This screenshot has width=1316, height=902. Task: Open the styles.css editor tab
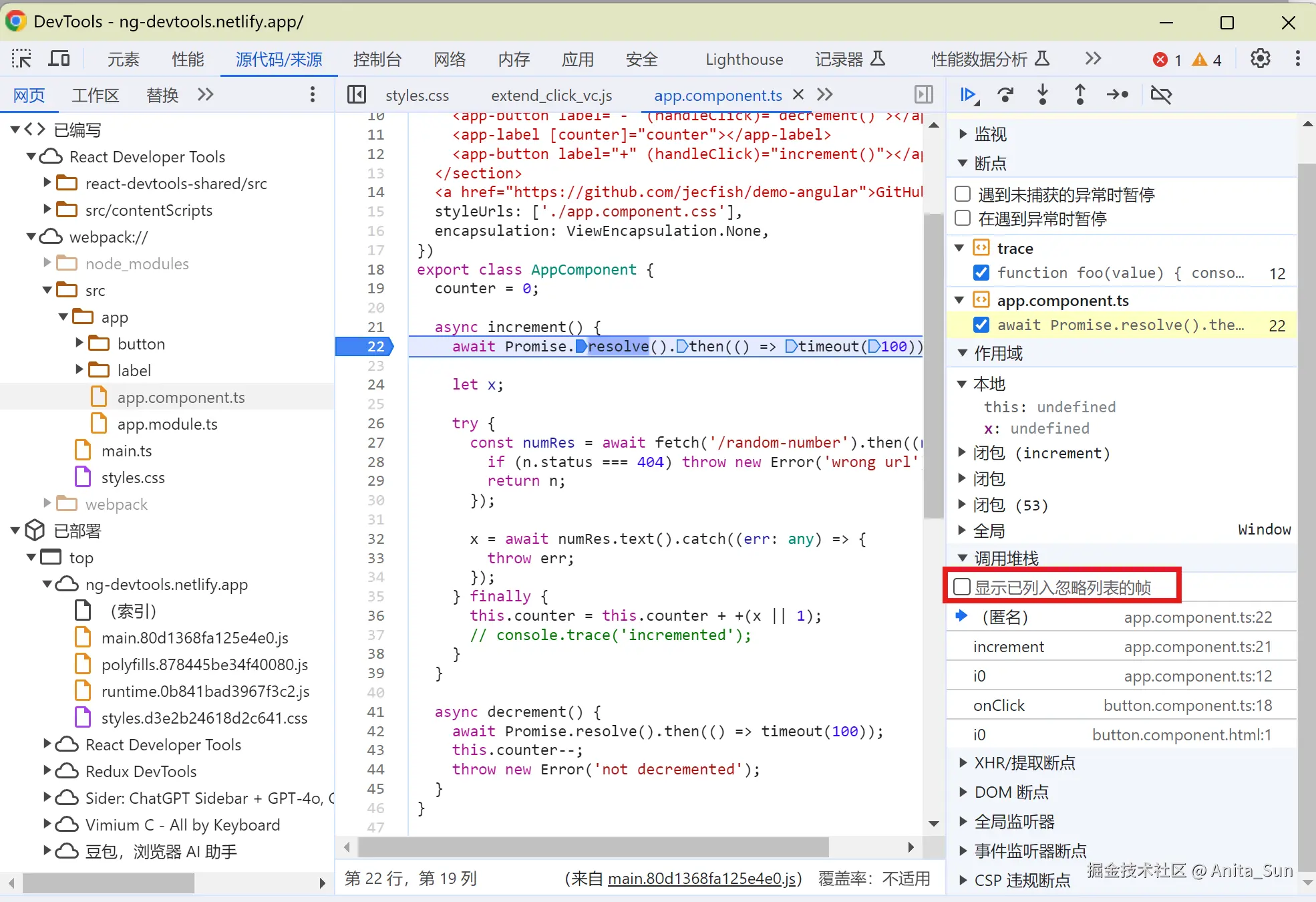click(x=417, y=96)
